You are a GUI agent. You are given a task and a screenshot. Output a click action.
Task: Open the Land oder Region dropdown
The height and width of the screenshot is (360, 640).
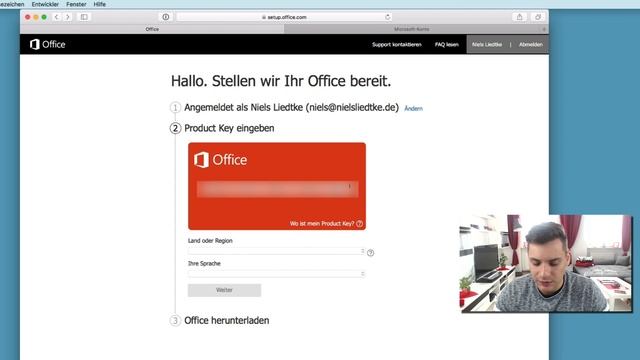pos(276,251)
